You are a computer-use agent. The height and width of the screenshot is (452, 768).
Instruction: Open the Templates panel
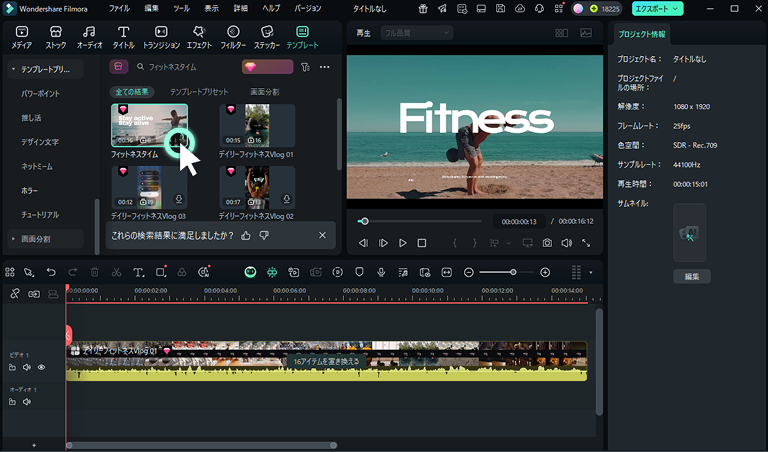(302, 37)
